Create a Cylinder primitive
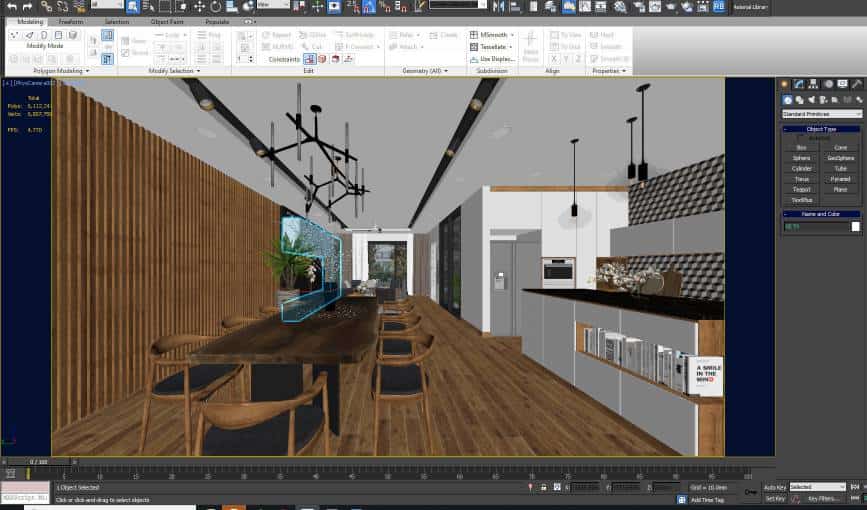 (x=801, y=169)
